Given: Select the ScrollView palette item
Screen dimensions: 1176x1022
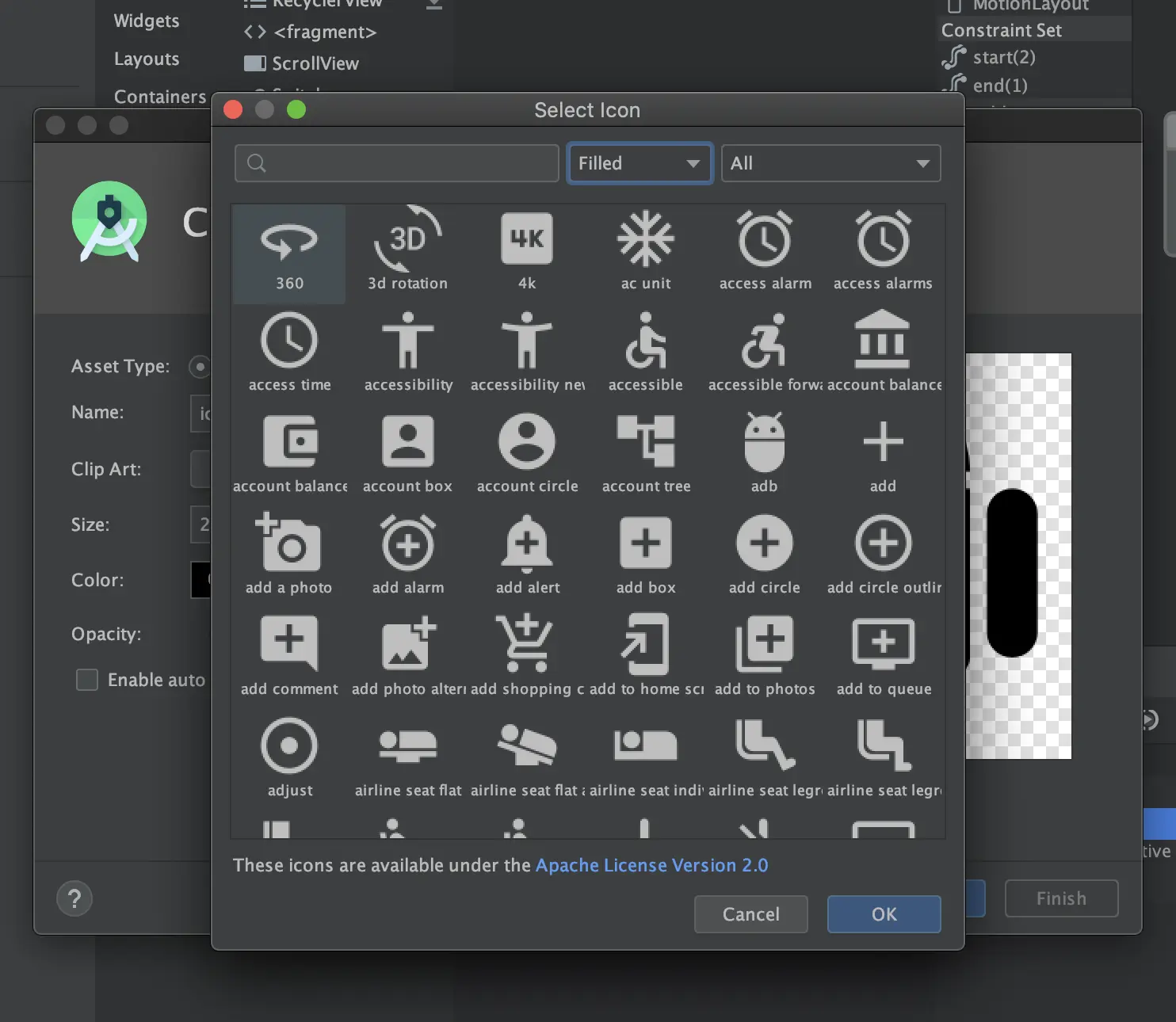Looking at the screenshot, I should [x=302, y=63].
